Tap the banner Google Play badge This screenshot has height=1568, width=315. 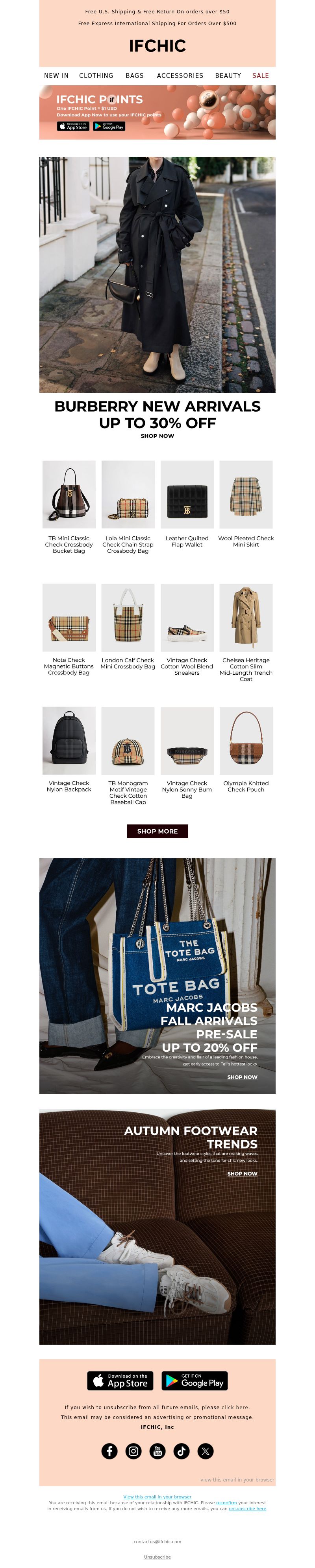(109, 126)
